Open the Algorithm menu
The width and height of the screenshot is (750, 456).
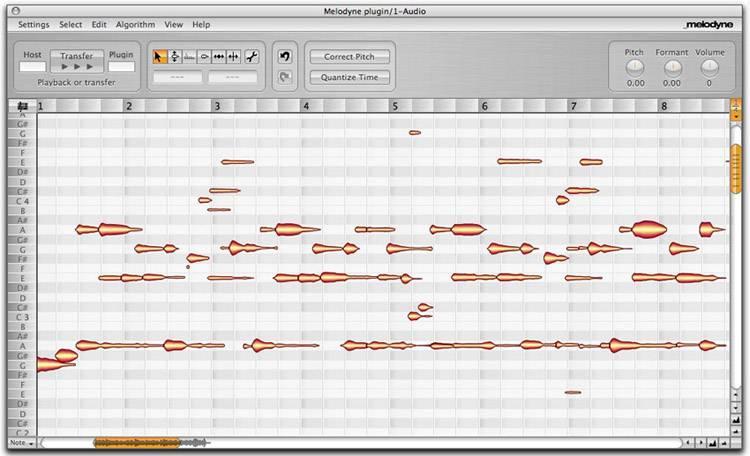tap(135, 24)
